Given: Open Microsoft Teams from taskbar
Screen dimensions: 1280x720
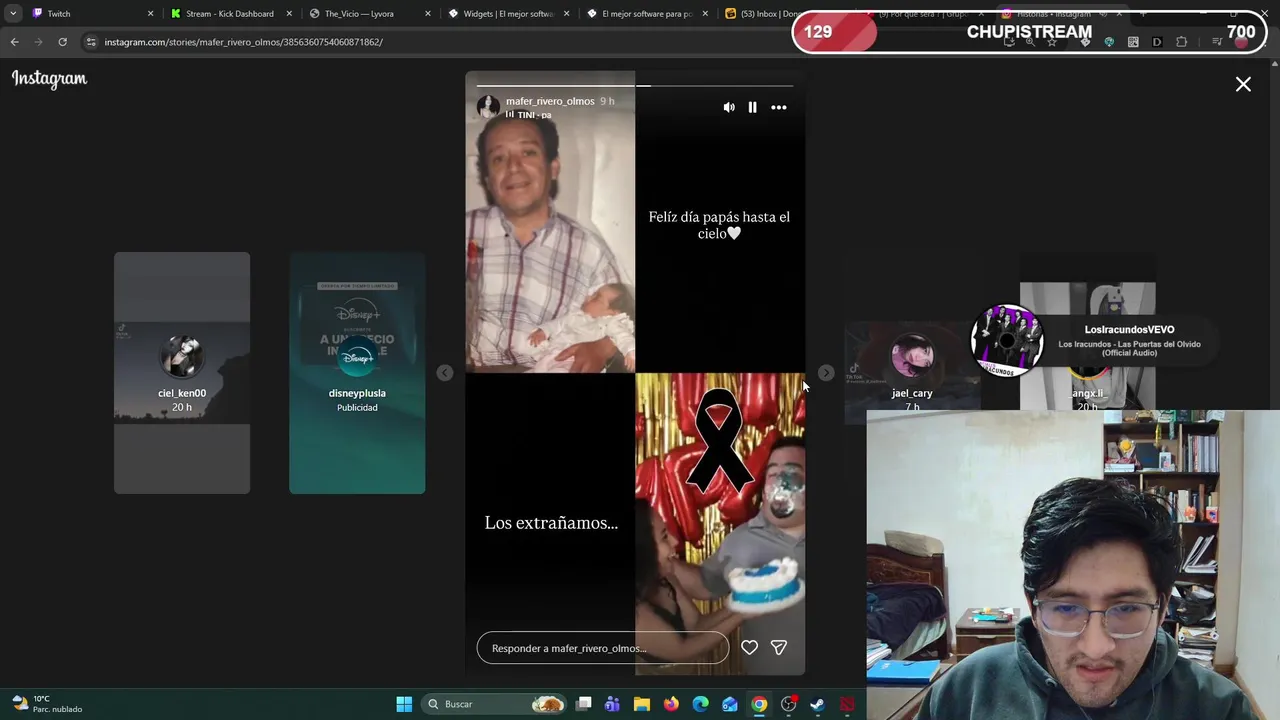Looking at the screenshot, I should (612, 704).
